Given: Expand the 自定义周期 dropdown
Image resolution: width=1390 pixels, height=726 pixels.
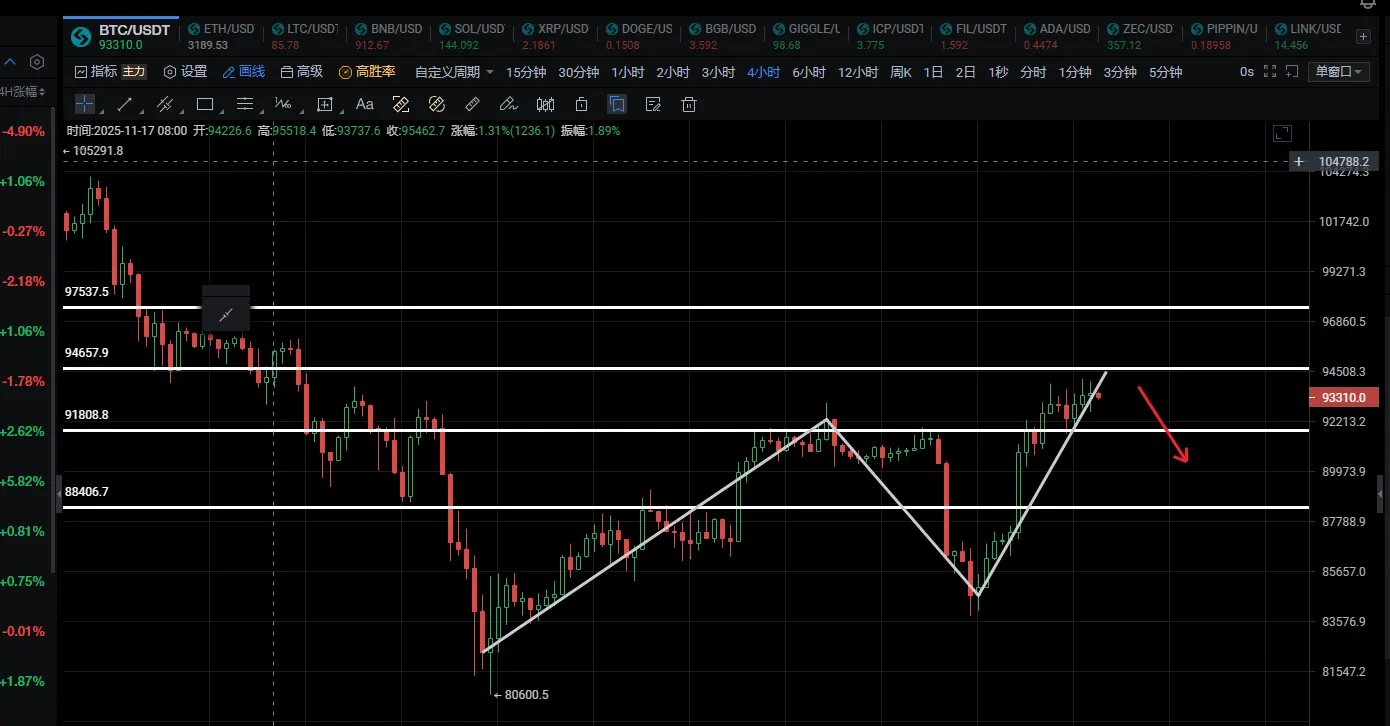Looking at the screenshot, I should pos(455,72).
